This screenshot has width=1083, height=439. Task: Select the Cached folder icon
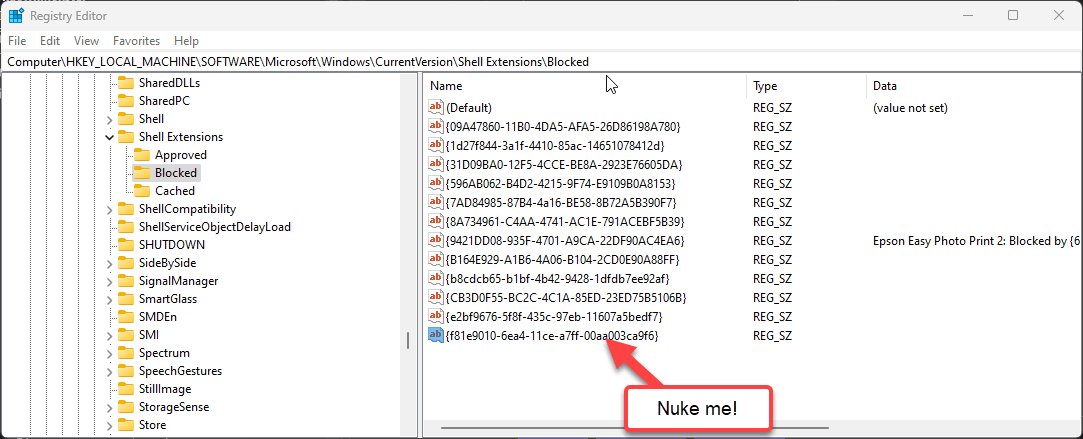(x=142, y=191)
